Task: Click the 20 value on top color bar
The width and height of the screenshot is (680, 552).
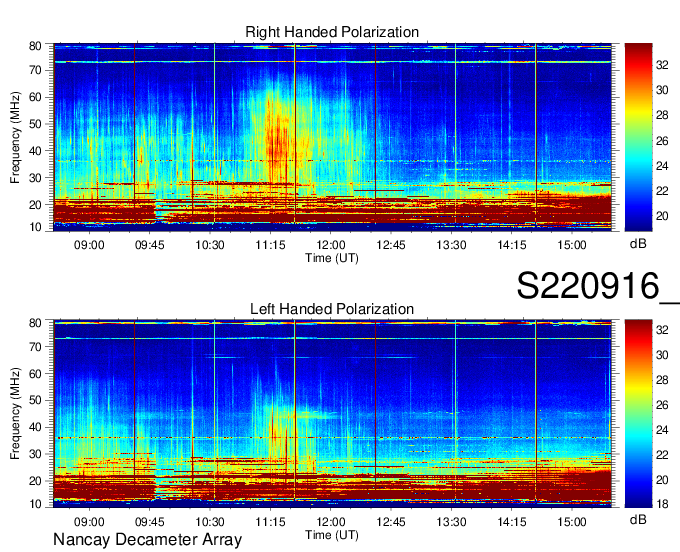Action: [662, 216]
